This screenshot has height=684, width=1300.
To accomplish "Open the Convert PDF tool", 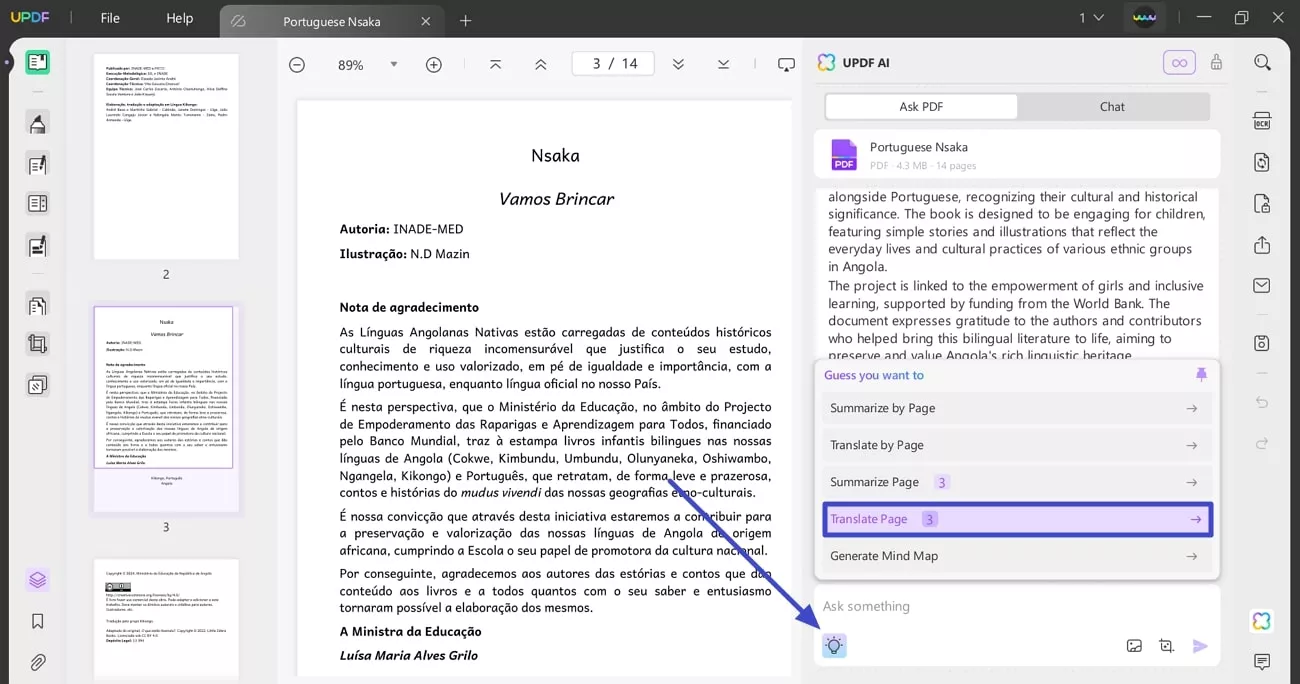I will [1262, 163].
